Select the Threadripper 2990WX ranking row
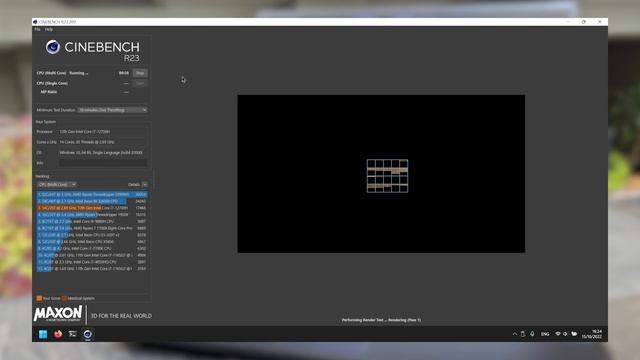Image resolution: width=640 pixels, height=360 pixels. point(92,195)
